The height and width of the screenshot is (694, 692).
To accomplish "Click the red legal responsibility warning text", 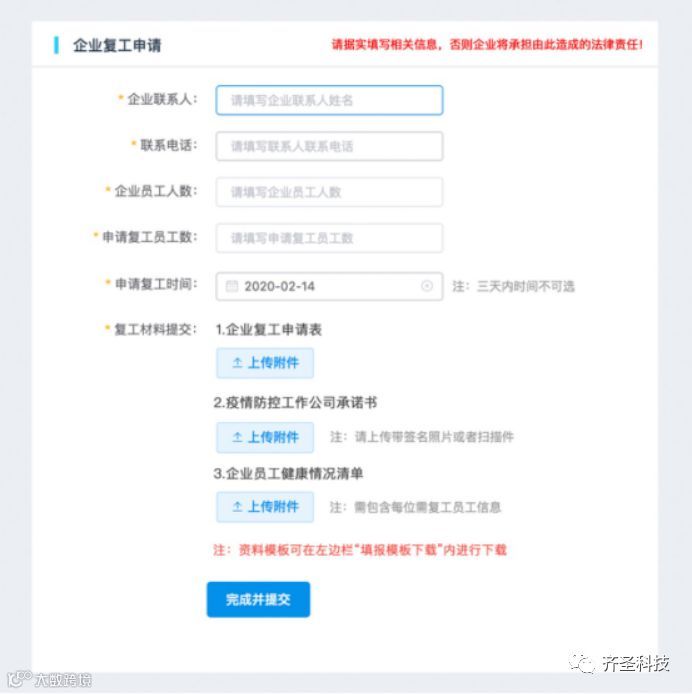I will (x=487, y=44).
